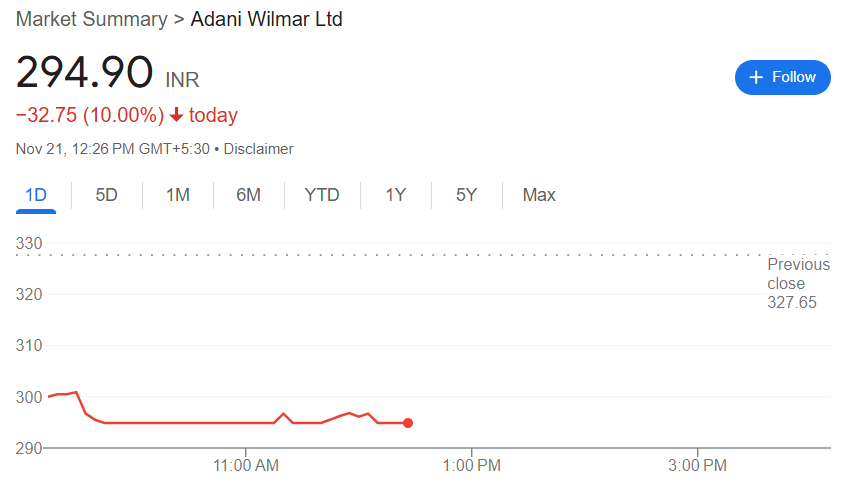Click the 11:00 AM axis label
The height and width of the screenshot is (484, 864).
point(246,465)
